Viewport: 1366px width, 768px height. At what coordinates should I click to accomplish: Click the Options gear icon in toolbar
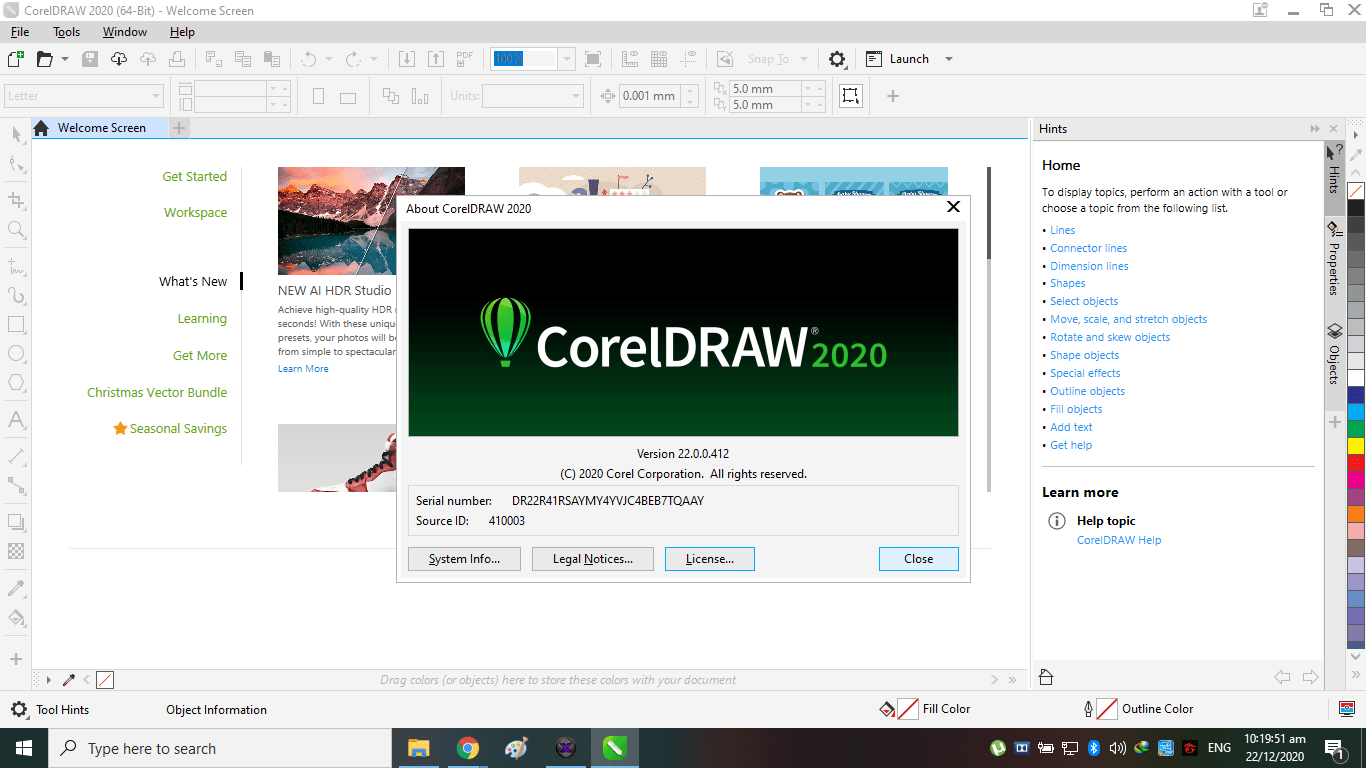point(838,59)
